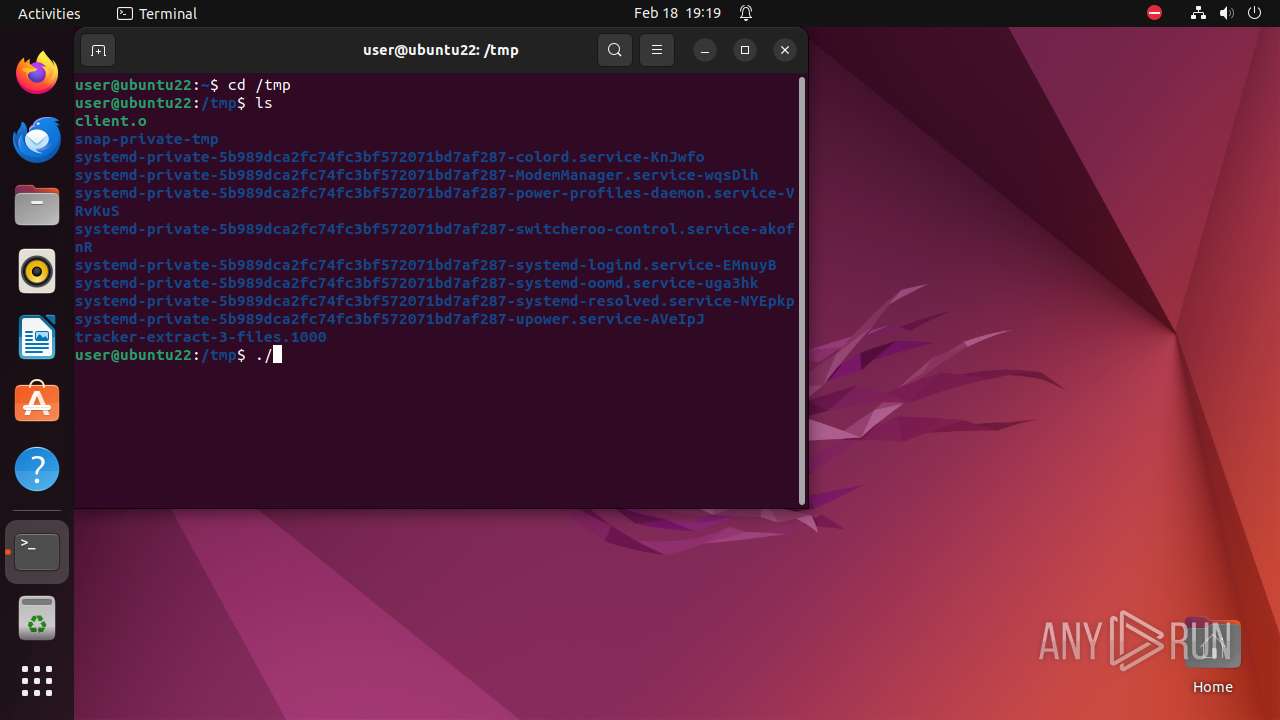Screen dimensions: 1280x720
Task: Click the ModemManager.service-wqsDlh directory line
Action: click(417, 175)
